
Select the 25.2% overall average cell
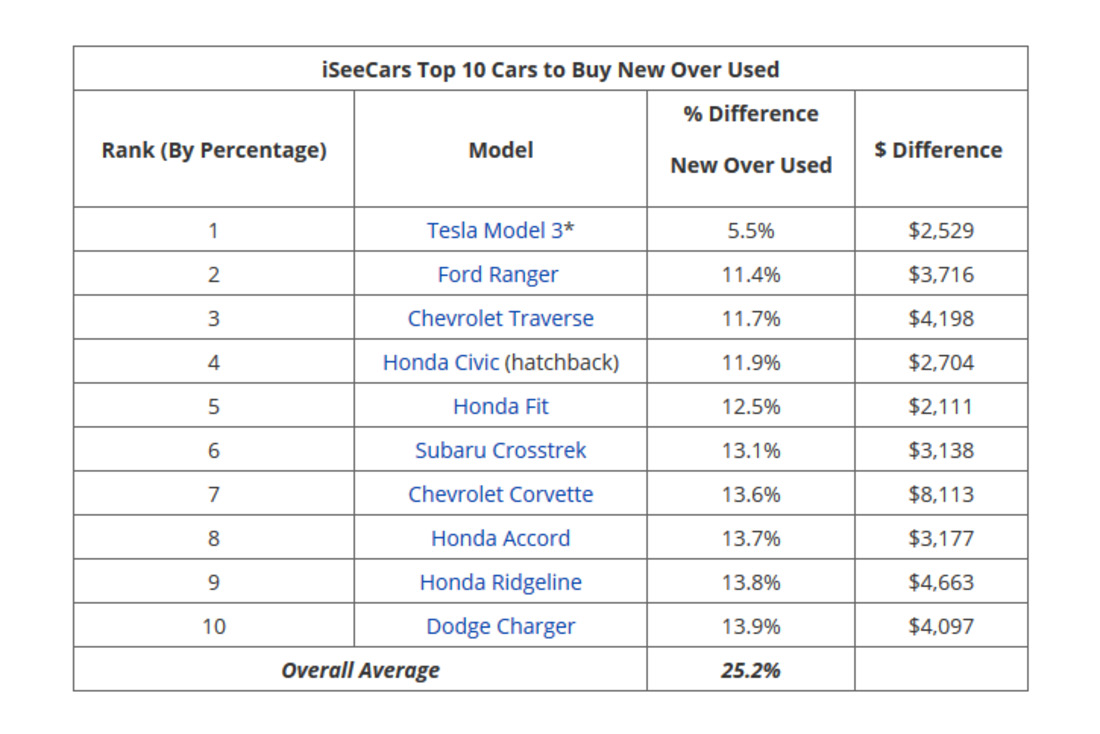(x=750, y=670)
